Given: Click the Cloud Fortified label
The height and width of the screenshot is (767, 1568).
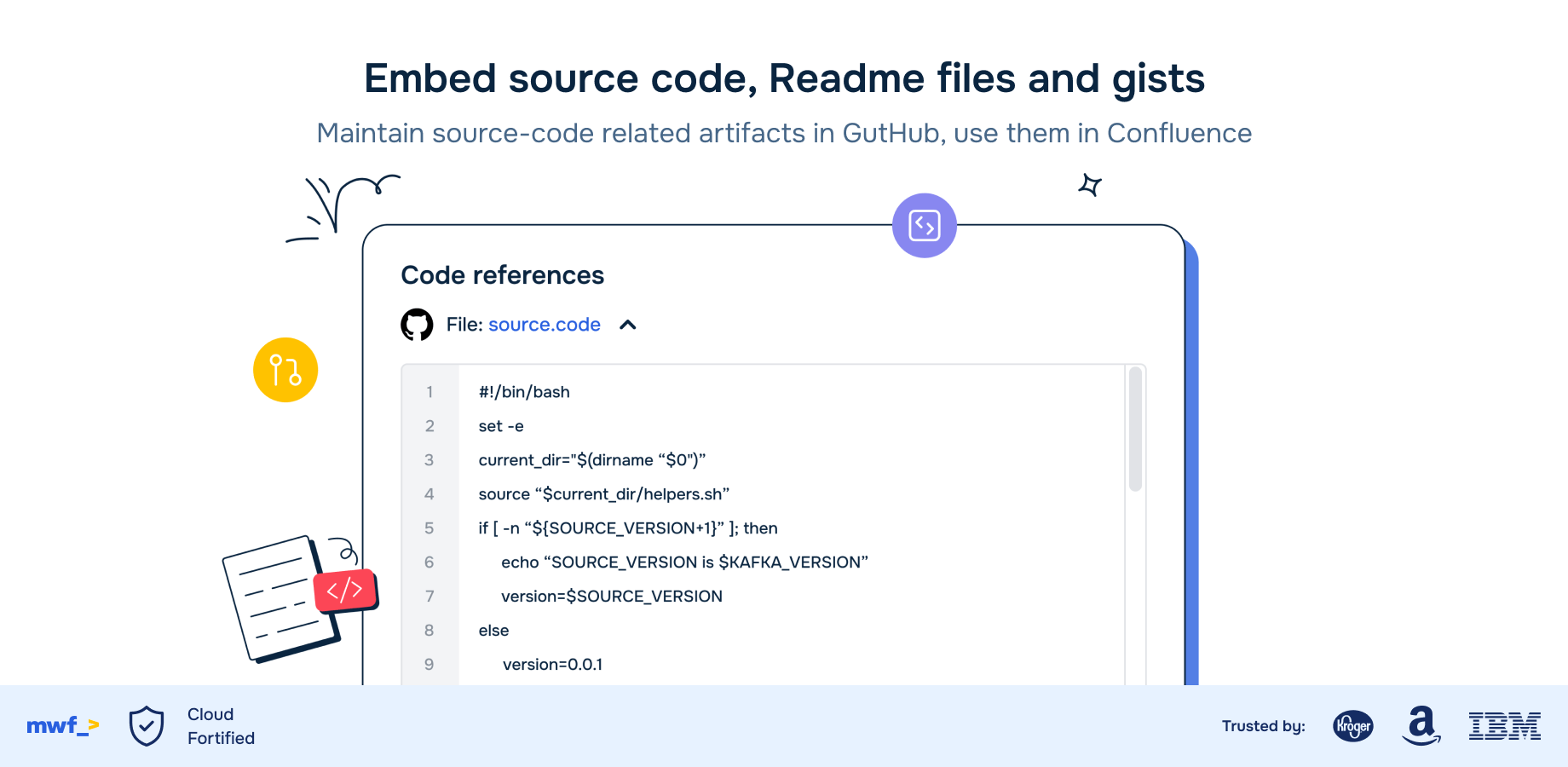Looking at the screenshot, I should click(x=221, y=726).
